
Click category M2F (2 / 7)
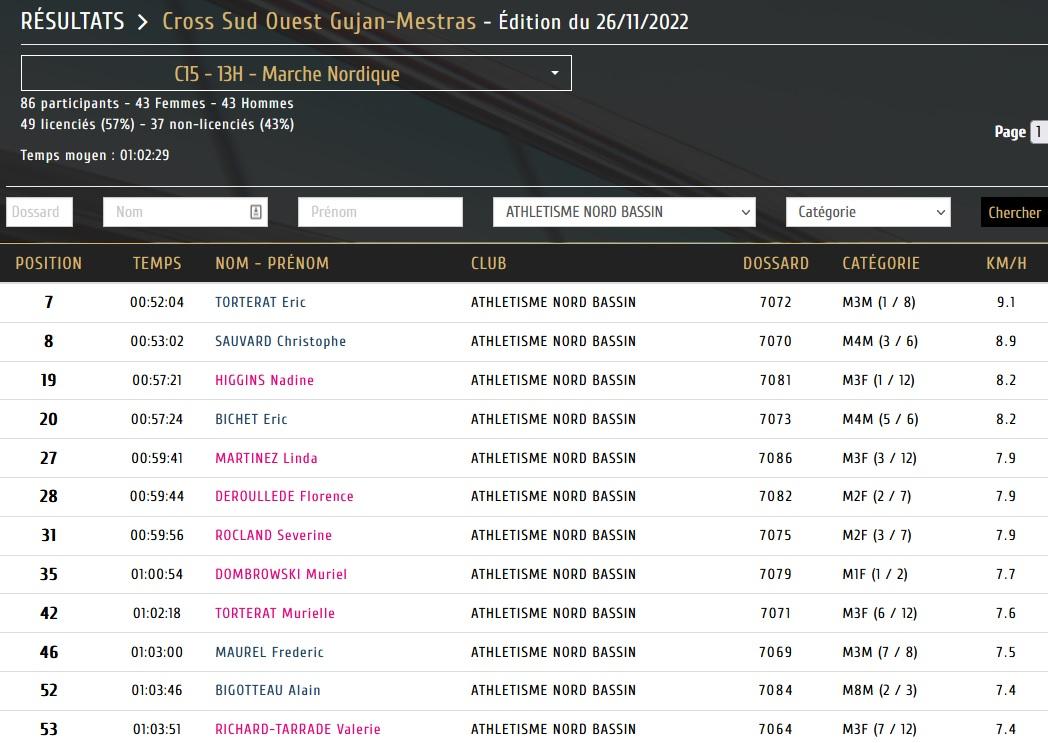tap(877, 496)
